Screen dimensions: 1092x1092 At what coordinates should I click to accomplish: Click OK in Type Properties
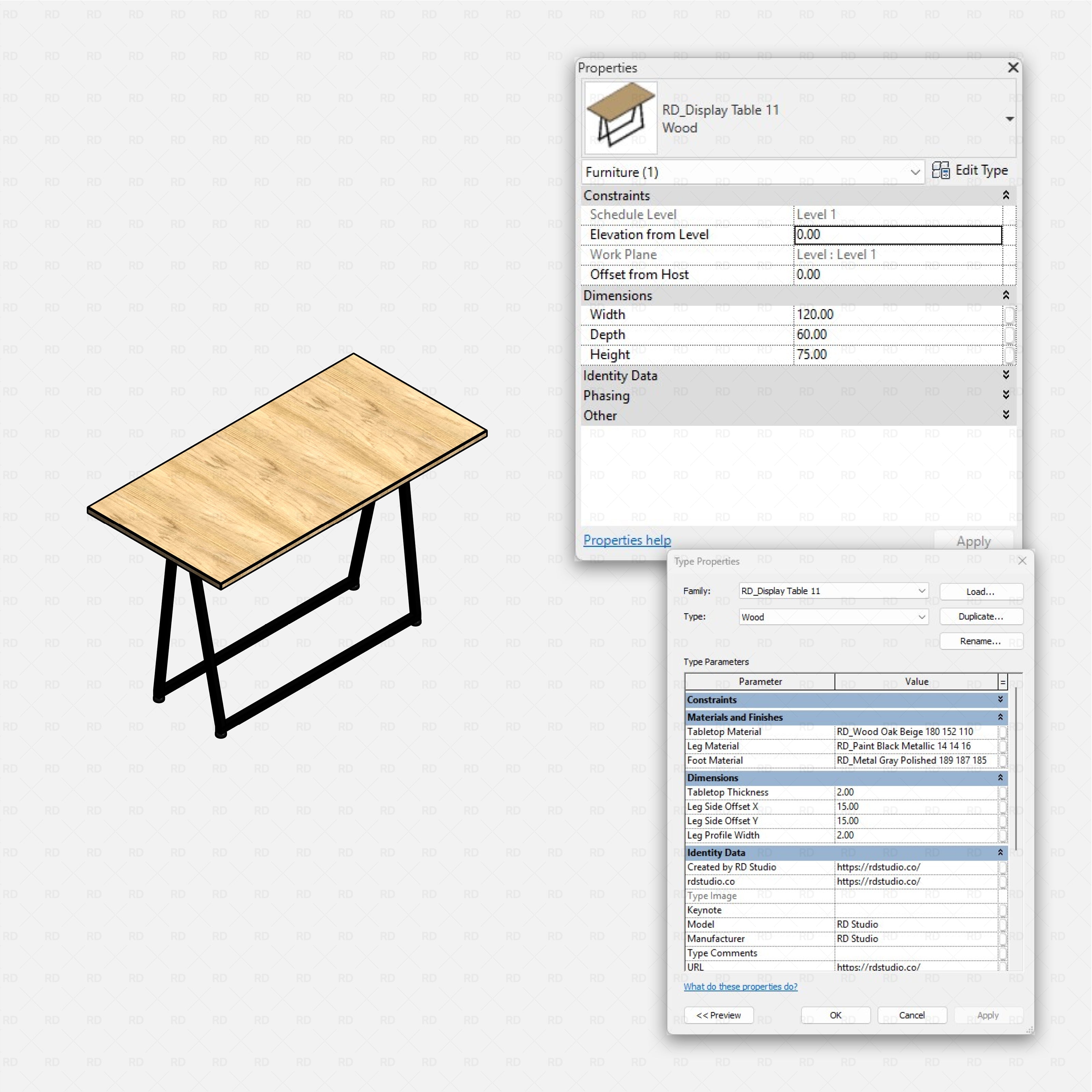835,1015
